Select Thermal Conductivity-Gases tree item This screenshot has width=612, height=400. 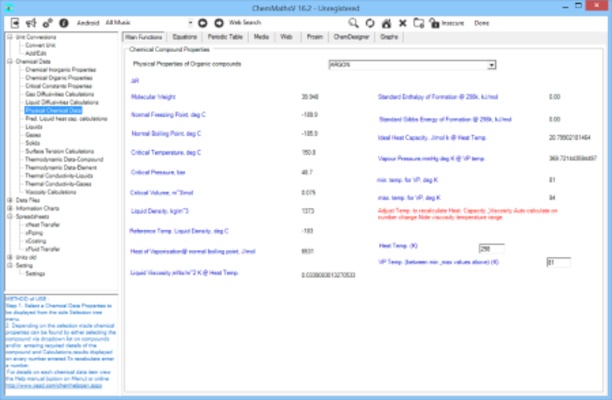pyautogui.click(x=58, y=184)
